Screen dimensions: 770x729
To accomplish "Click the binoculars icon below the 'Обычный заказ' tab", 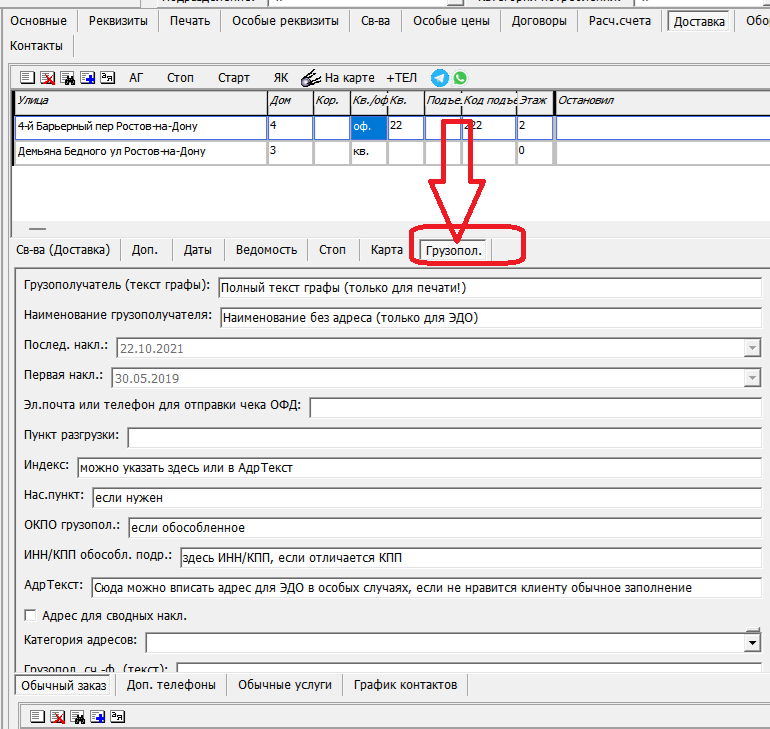I will tap(78, 716).
